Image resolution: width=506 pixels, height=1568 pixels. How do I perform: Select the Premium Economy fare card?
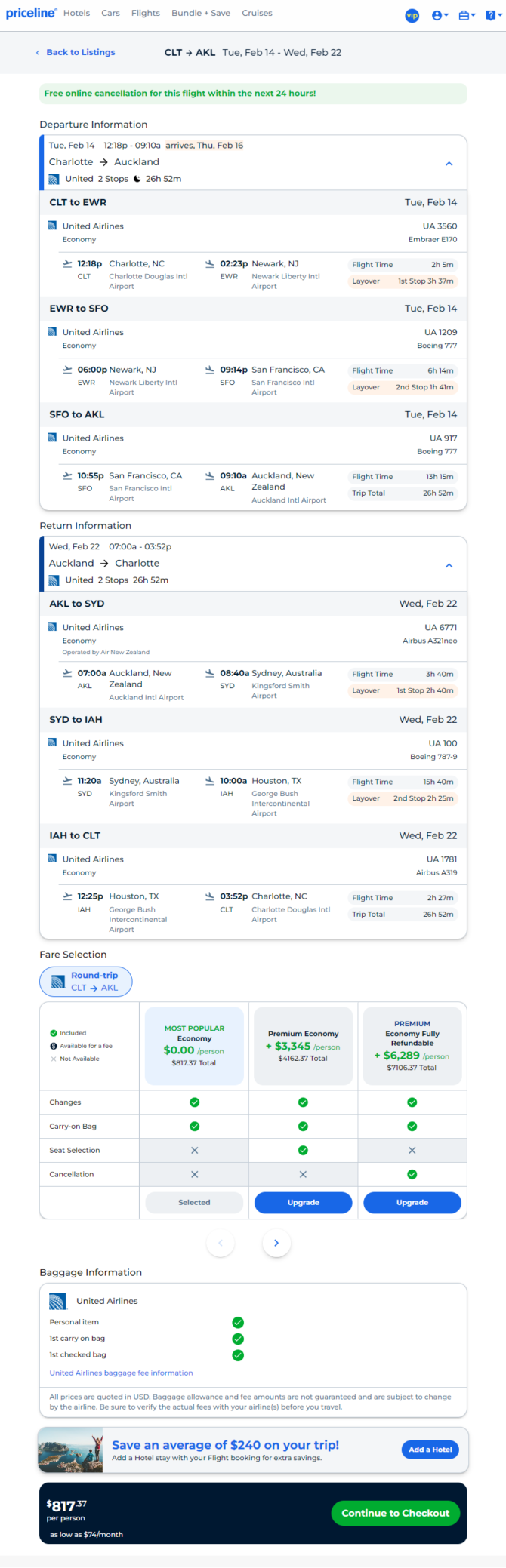coord(303,1046)
